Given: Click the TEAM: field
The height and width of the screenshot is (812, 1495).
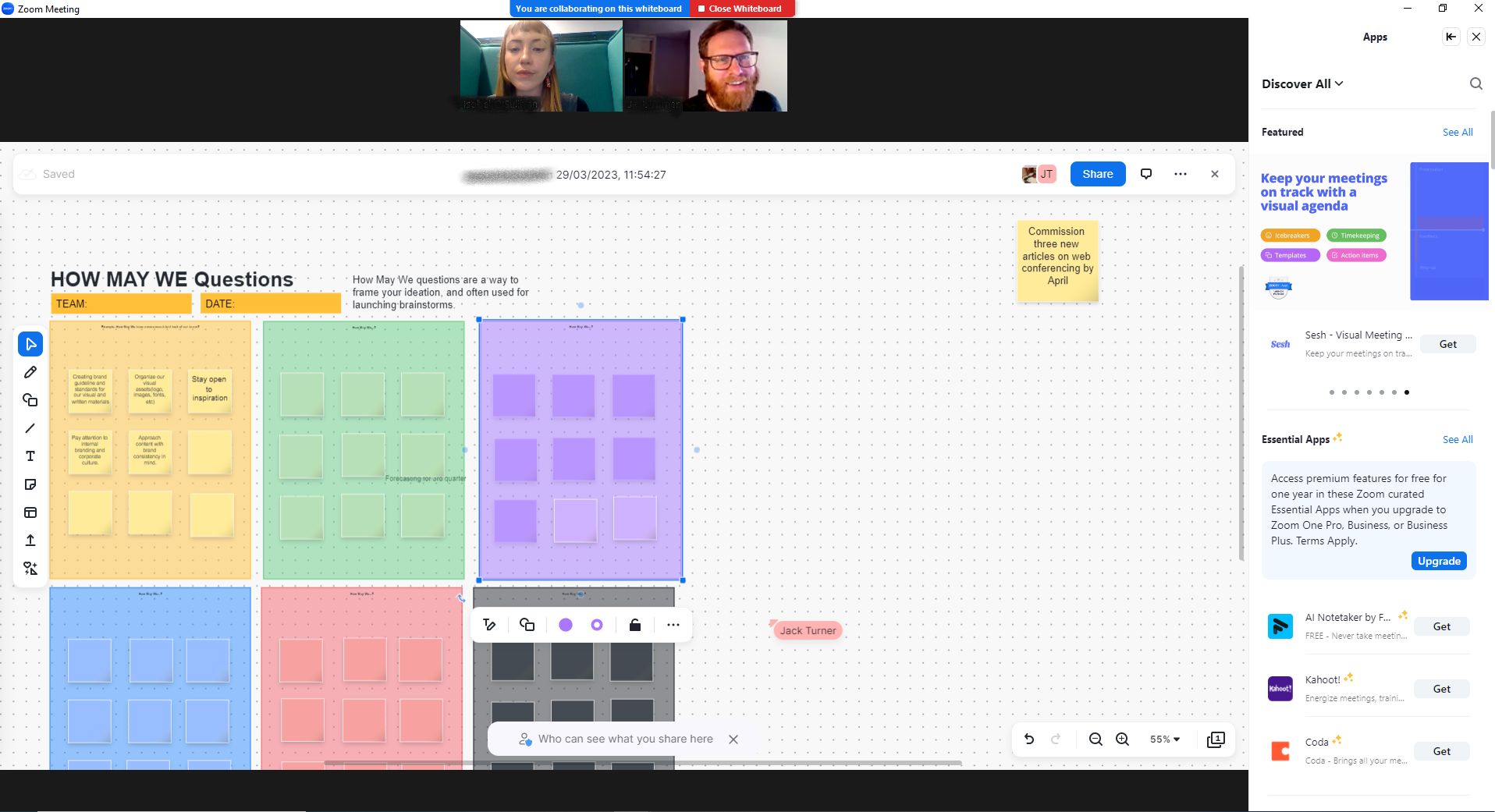Looking at the screenshot, I should (121, 303).
